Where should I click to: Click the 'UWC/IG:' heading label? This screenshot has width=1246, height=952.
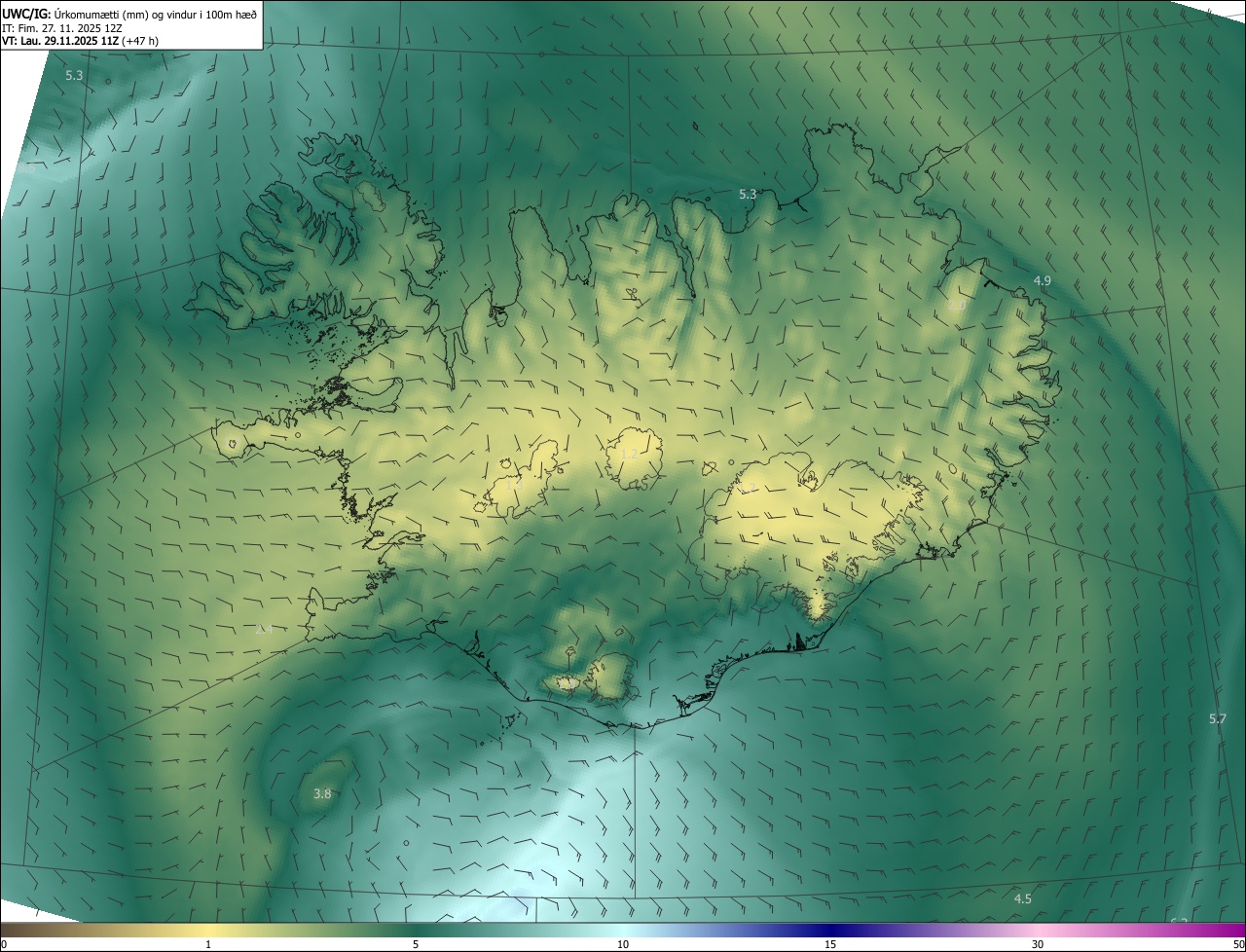24,14
